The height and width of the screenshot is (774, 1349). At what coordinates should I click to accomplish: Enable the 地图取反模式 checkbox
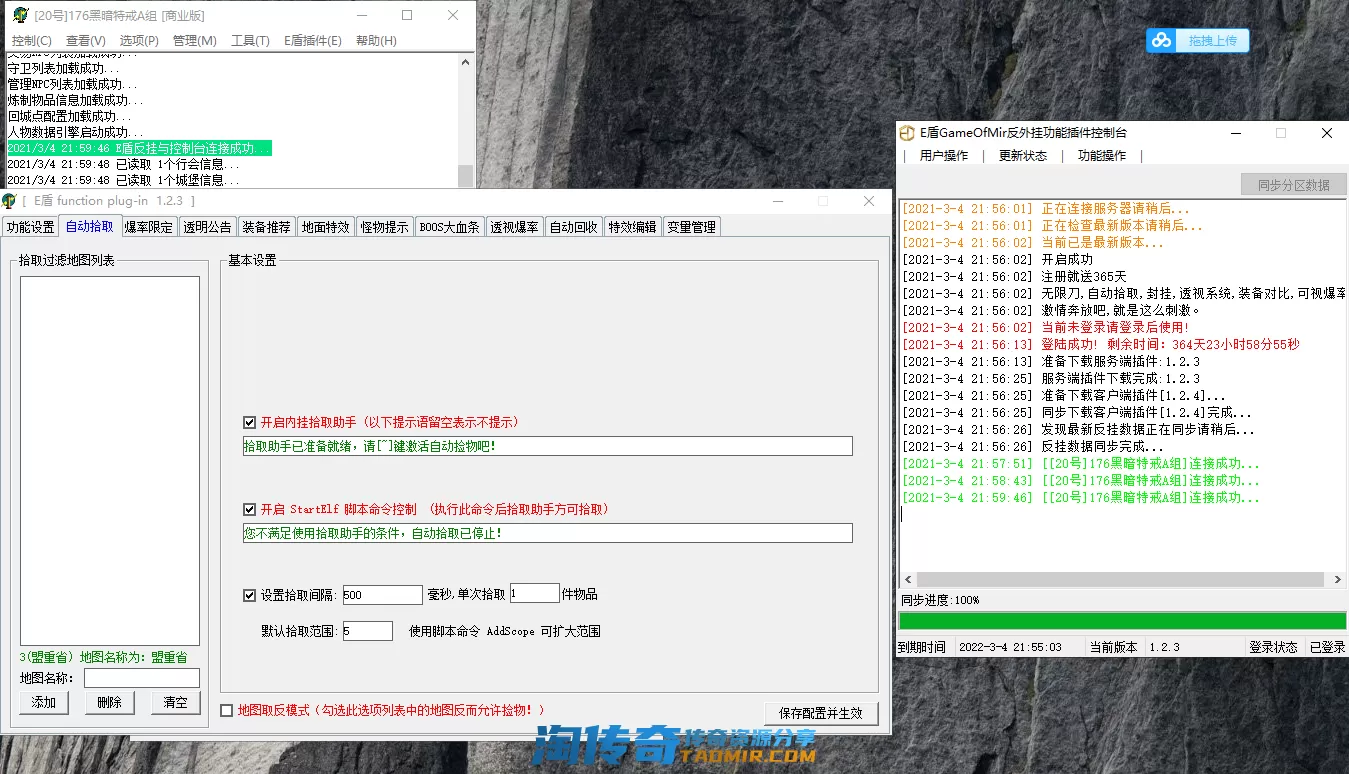coord(226,710)
